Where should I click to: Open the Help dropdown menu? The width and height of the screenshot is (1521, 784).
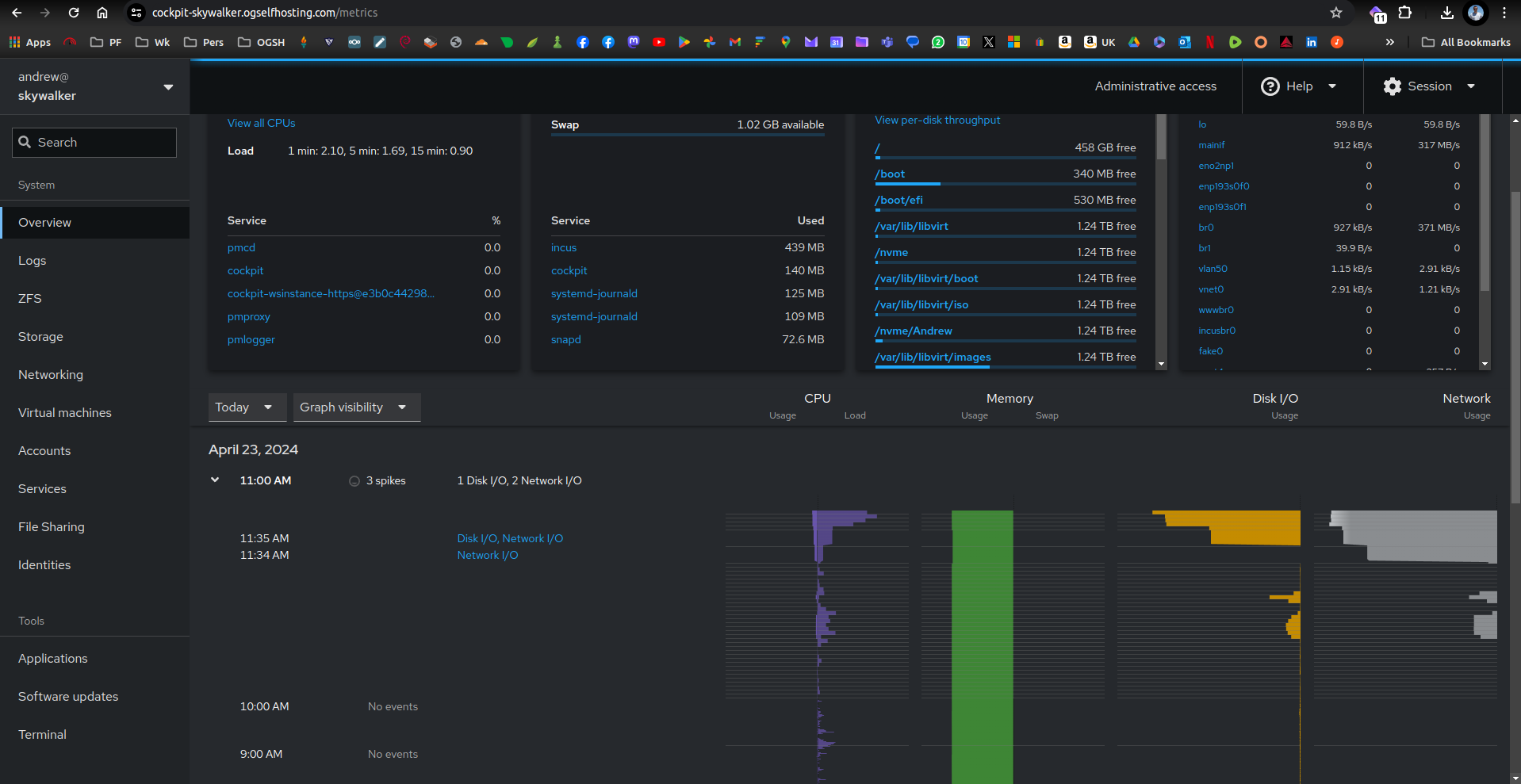click(1299, 86)
